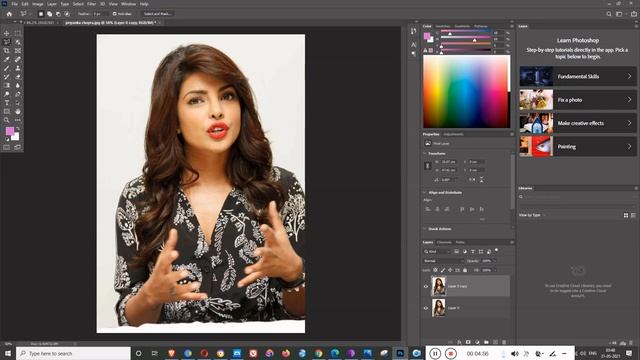Collapse the Align and Distribute section
The width and height of the screenshot is (640, 360).
(x=424, y=193)
